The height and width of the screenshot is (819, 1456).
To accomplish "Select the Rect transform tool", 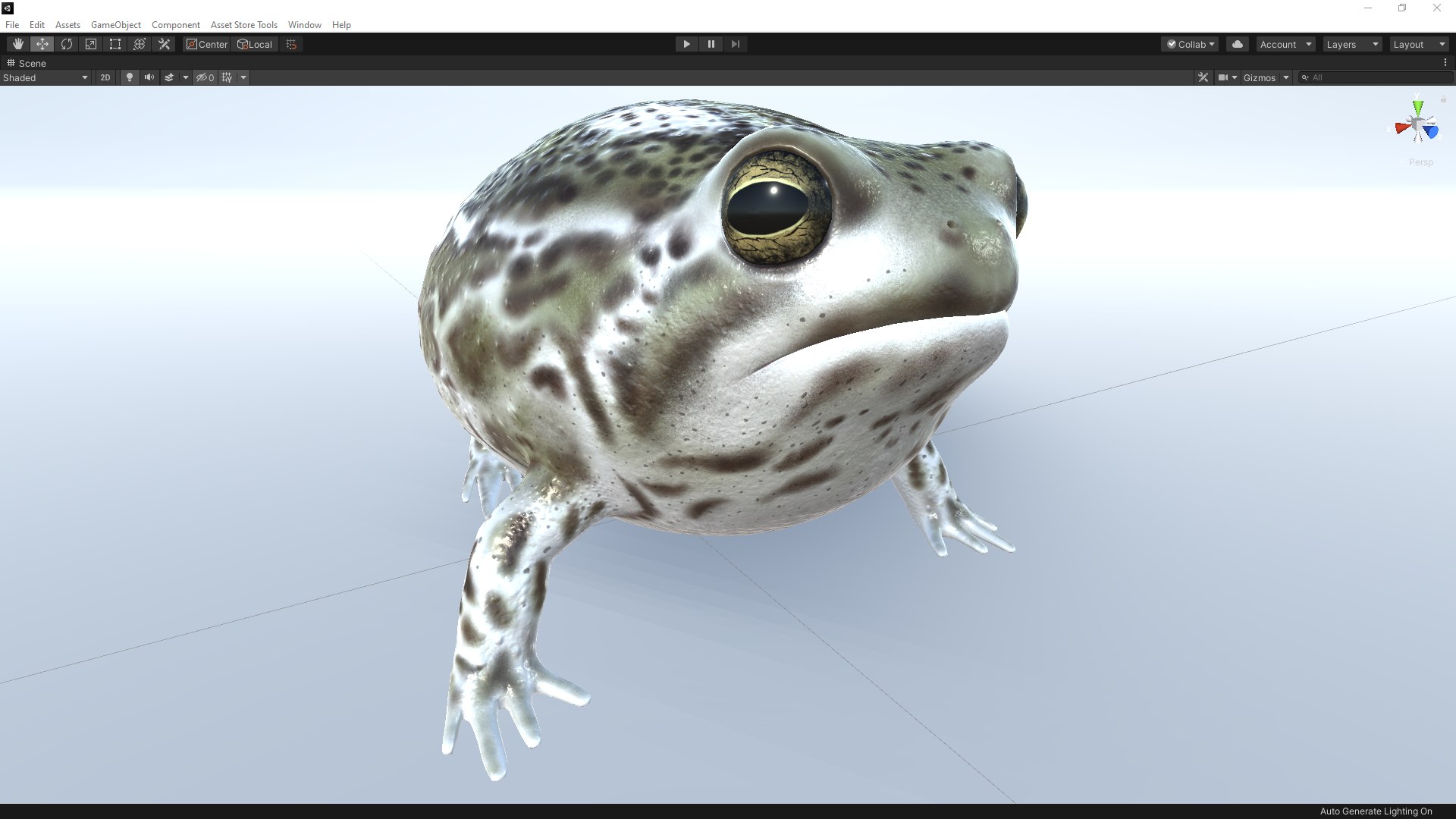I will click(x=115, y=44).
